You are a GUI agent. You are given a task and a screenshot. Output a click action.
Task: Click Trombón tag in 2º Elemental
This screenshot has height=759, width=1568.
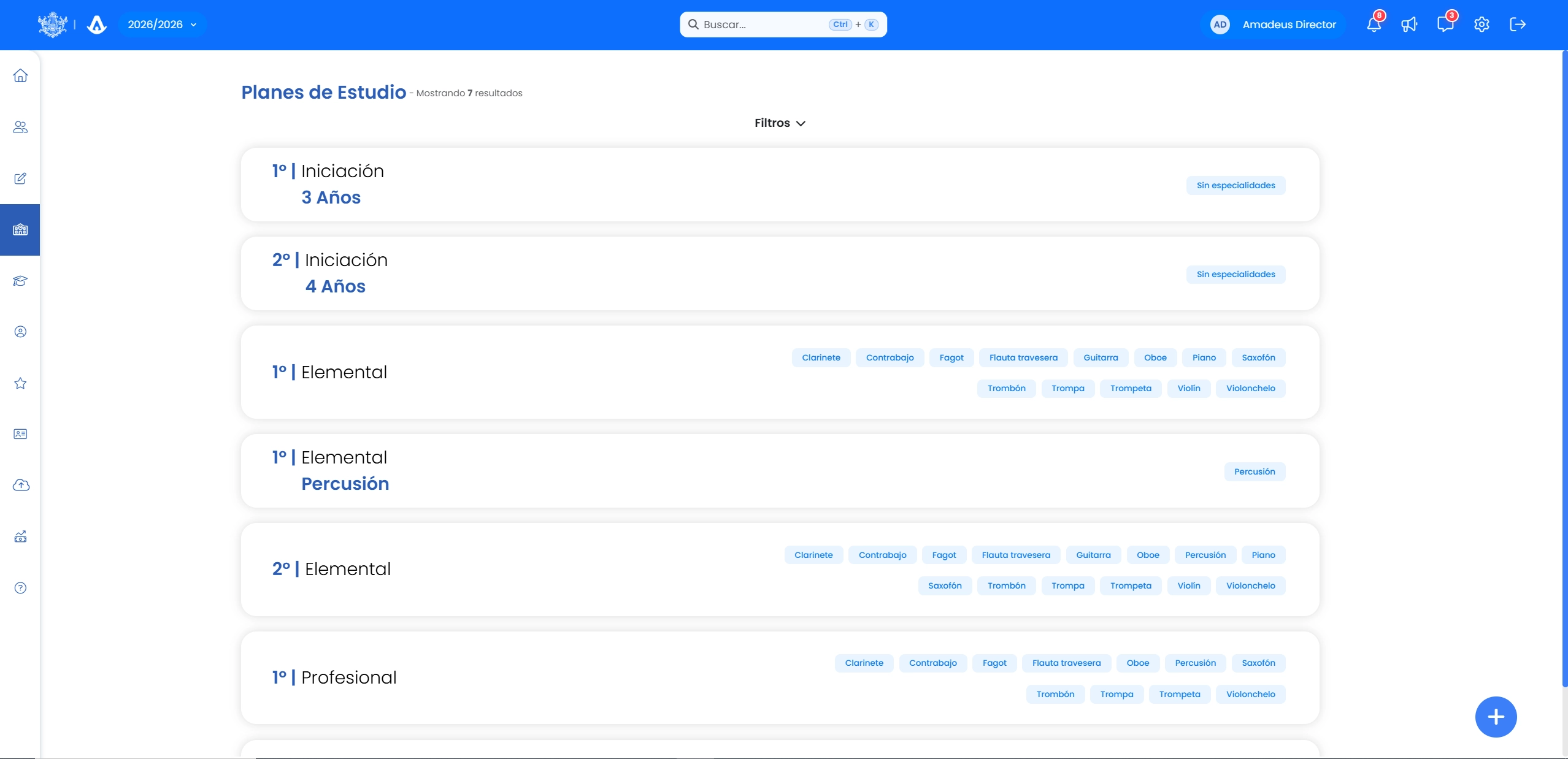click(x=1006, y=585)
